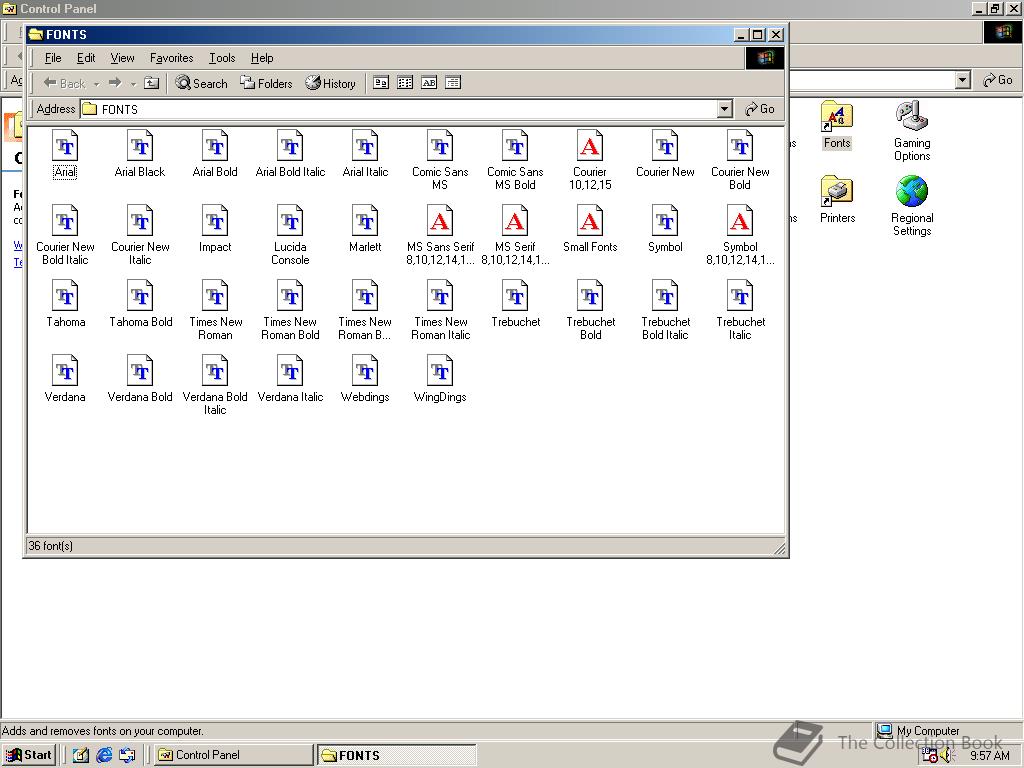Open the View menu in FONTS window

pos(122,58)
